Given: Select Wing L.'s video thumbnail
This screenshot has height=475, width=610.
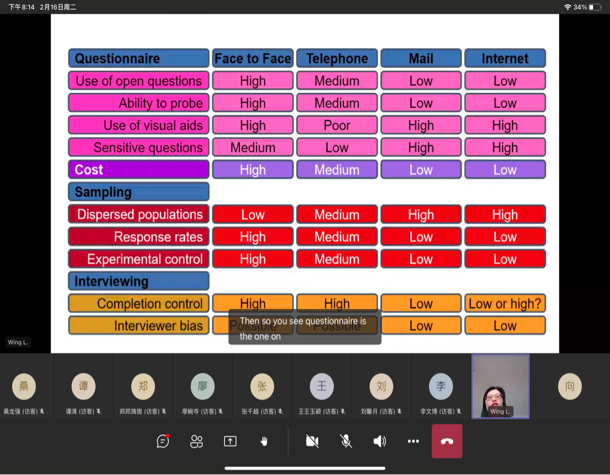Looking at the screenshot, I should coord(500,386).
